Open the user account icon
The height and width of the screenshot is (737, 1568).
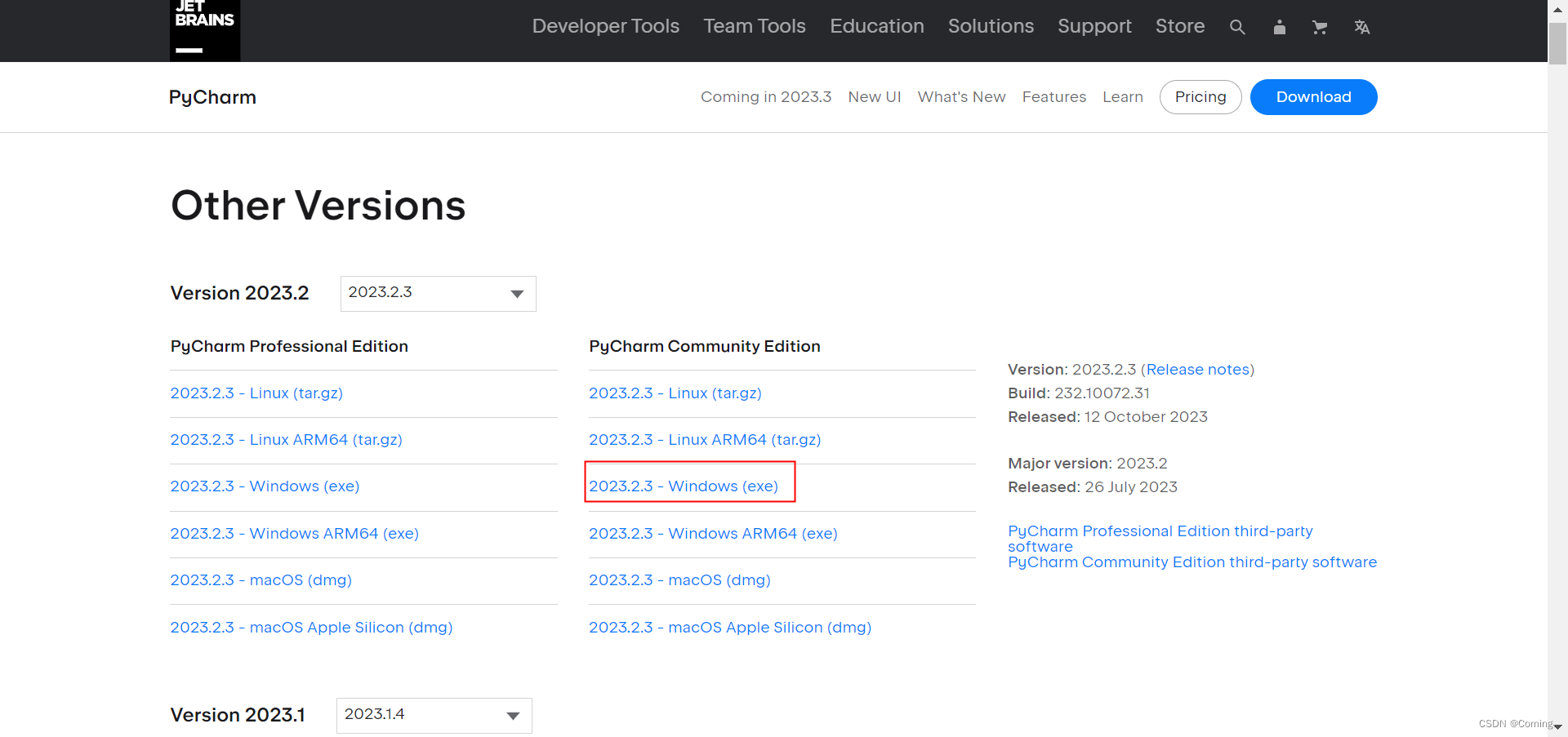pyautogui.click(x=1279, y=27)
